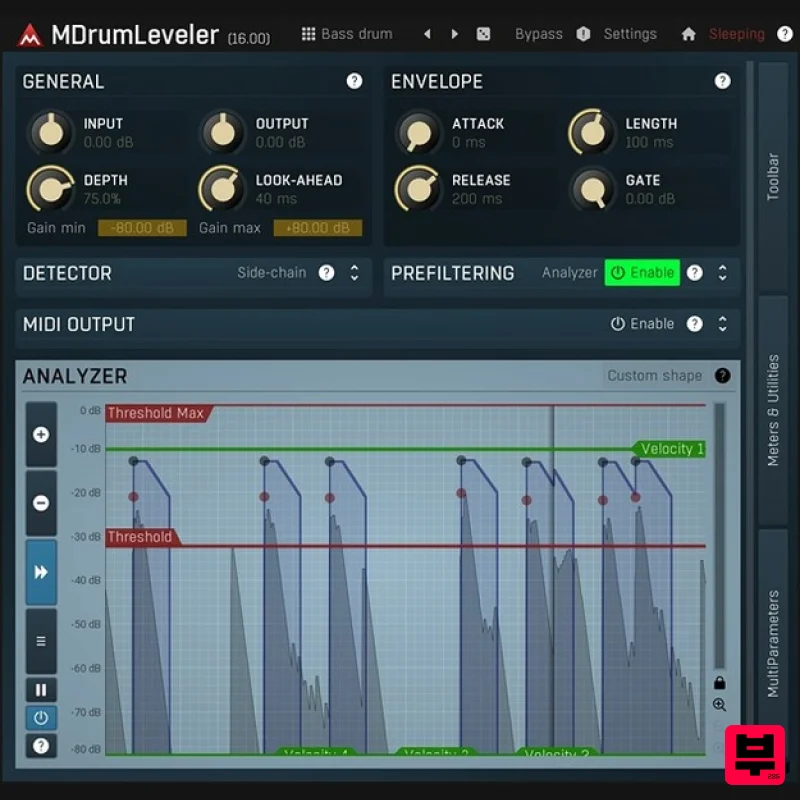800x800 pixels.
Task: Open the preset list grid icon
Action: coord(307,33)
